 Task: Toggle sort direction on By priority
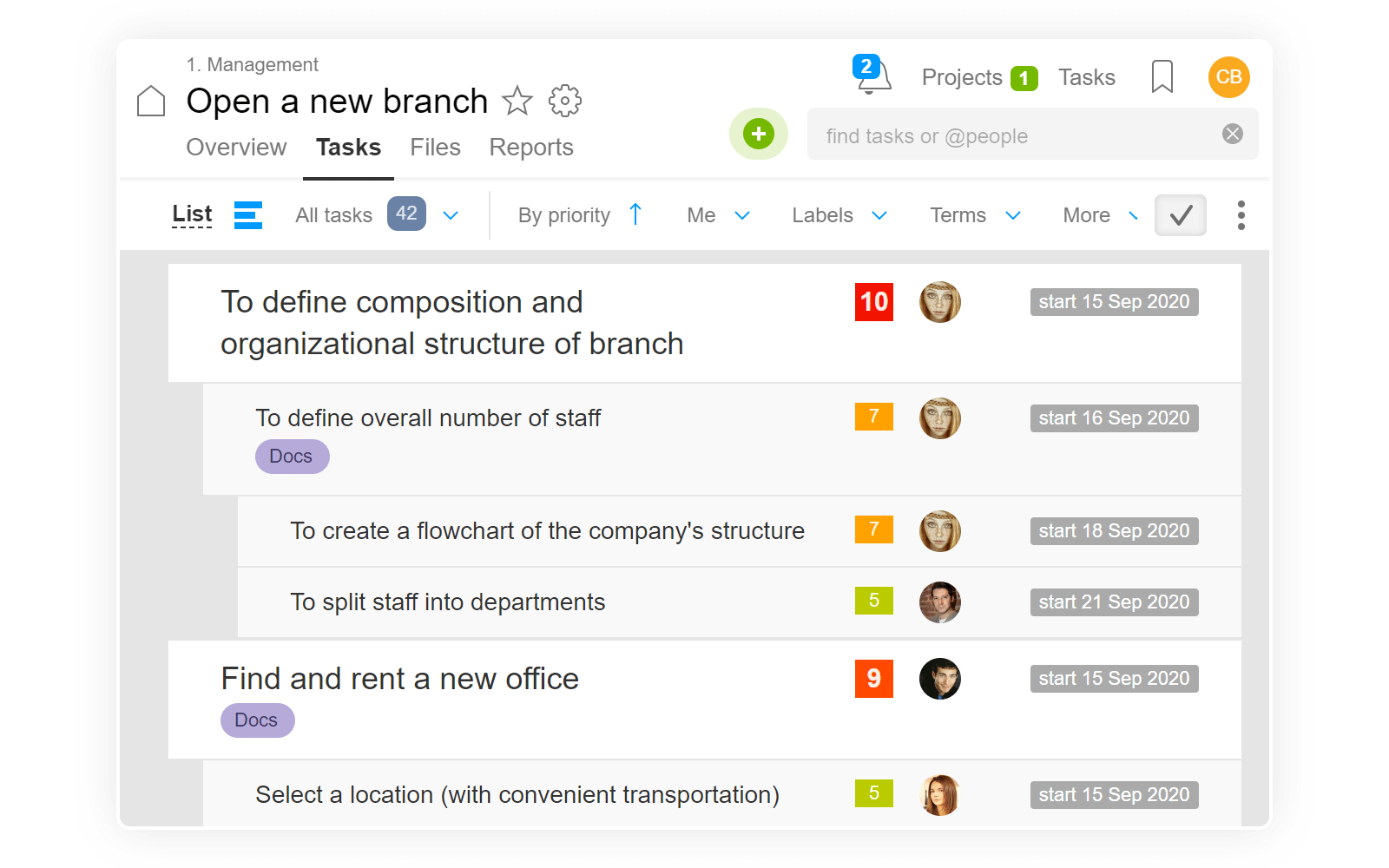(x=636, y=214)
